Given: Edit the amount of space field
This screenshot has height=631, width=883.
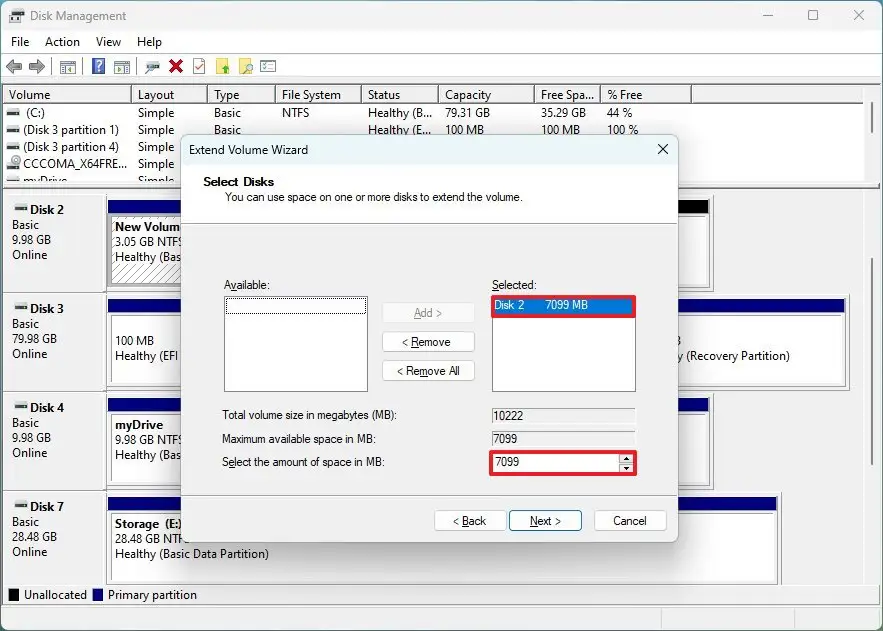Looking at the screenshot, I should (x=550, y=462).
